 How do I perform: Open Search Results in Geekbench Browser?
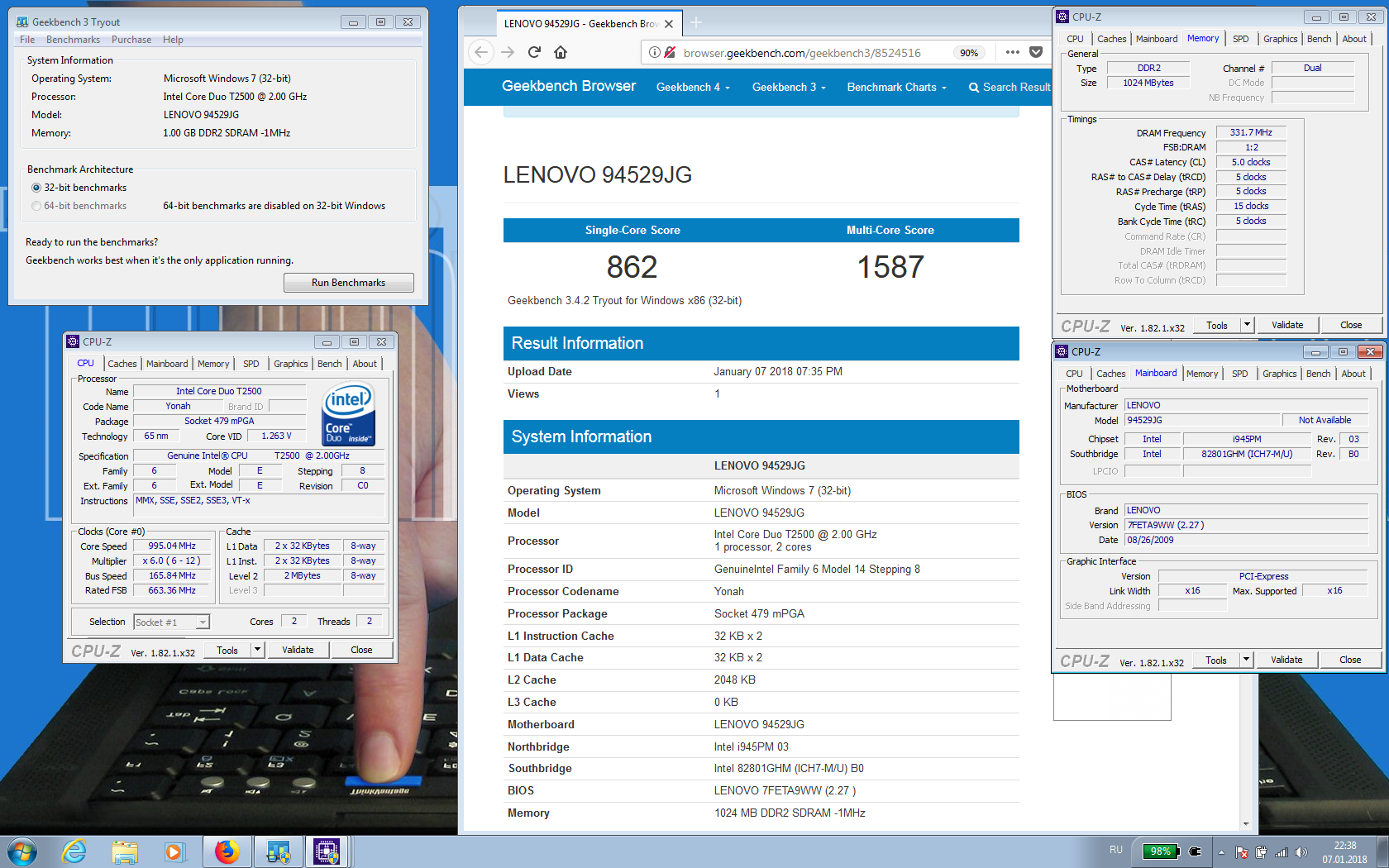click(x=1010, y=87)
